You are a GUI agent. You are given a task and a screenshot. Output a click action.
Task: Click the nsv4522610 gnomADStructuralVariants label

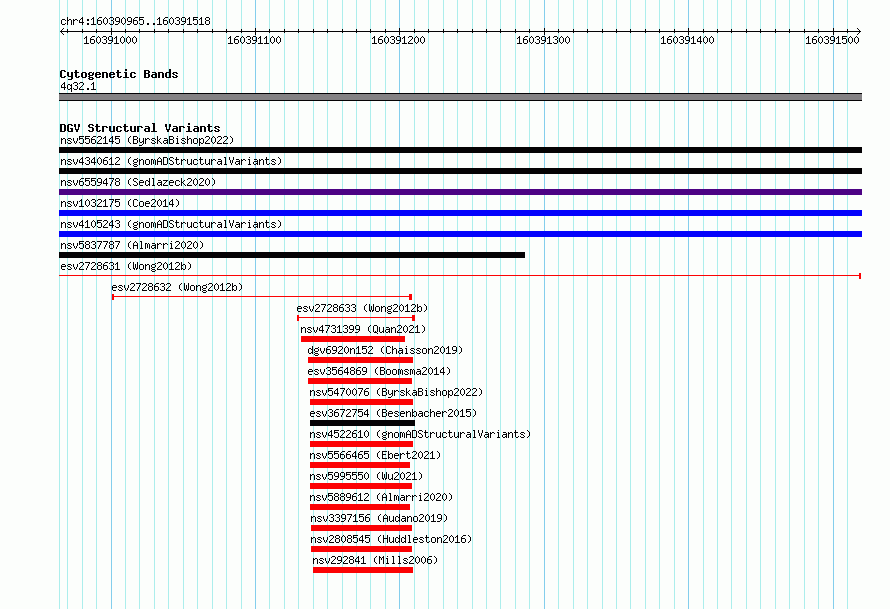point(420,434)
